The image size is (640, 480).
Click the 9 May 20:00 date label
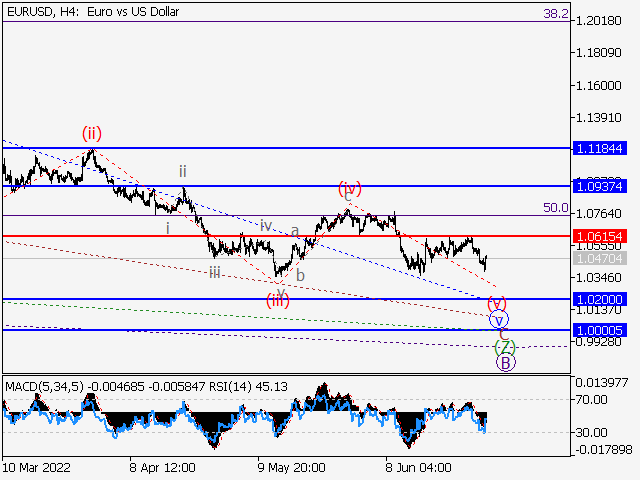pos(291,467)
